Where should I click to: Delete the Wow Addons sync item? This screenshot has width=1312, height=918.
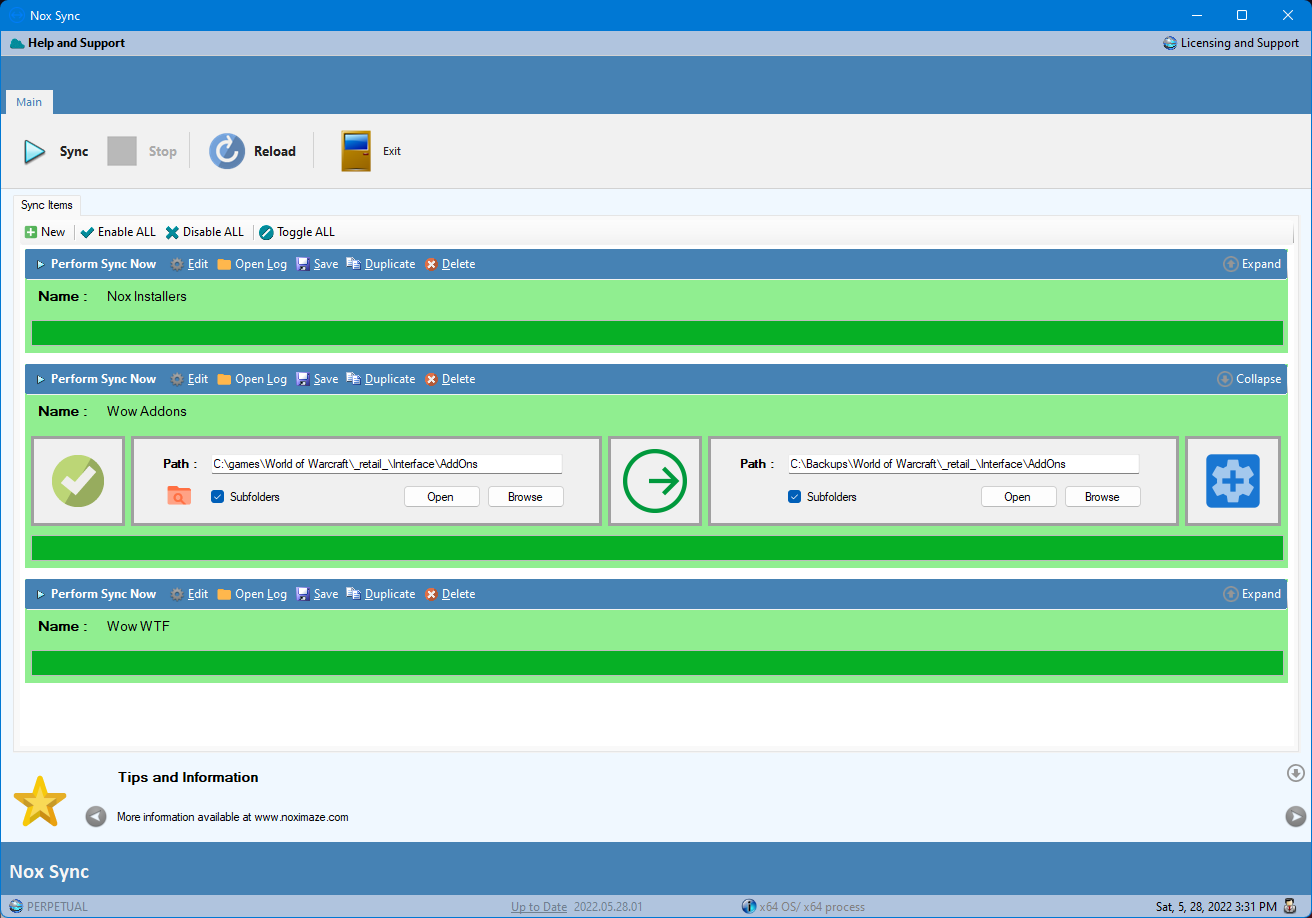coord(450,379)
